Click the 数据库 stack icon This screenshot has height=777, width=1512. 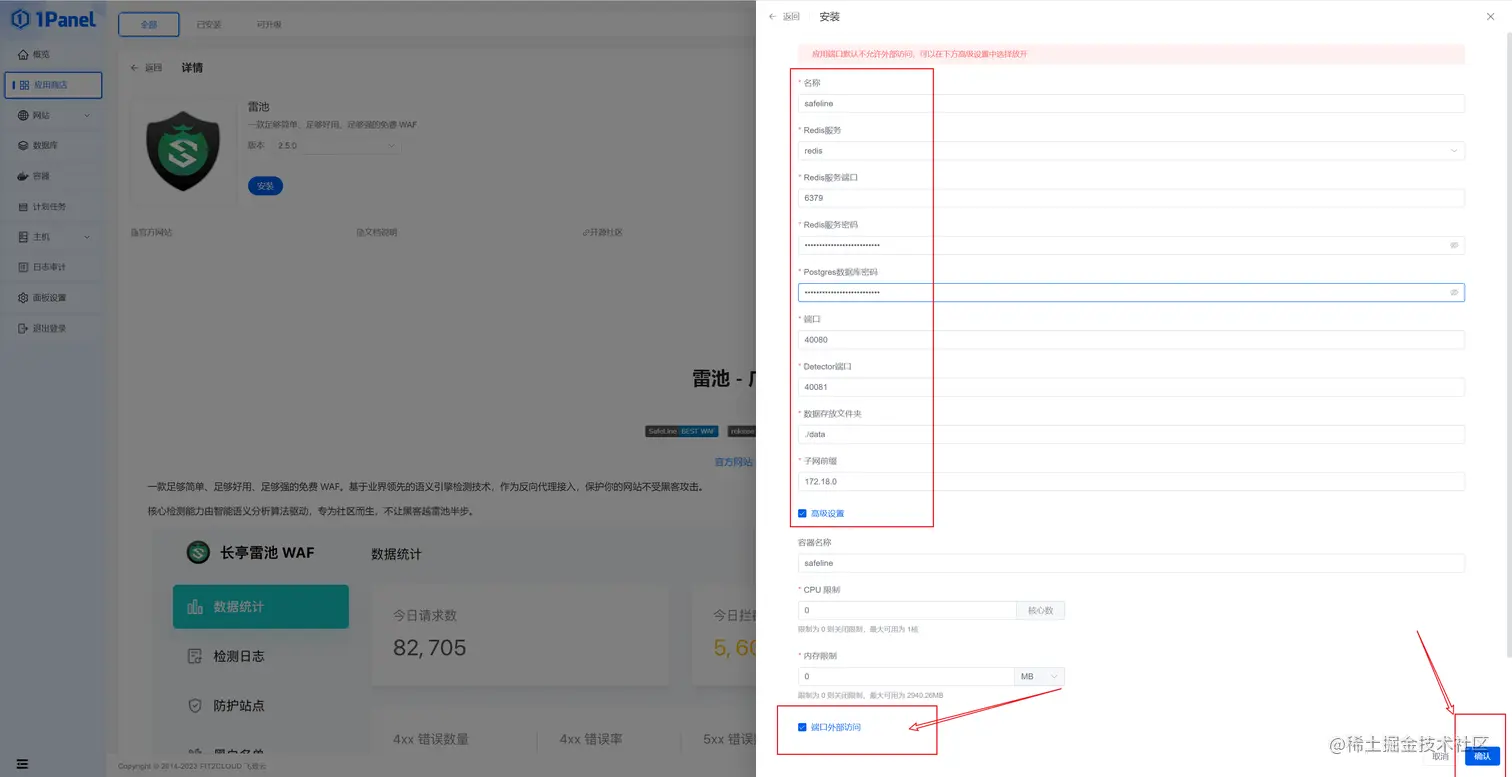(x=23, y=145)
